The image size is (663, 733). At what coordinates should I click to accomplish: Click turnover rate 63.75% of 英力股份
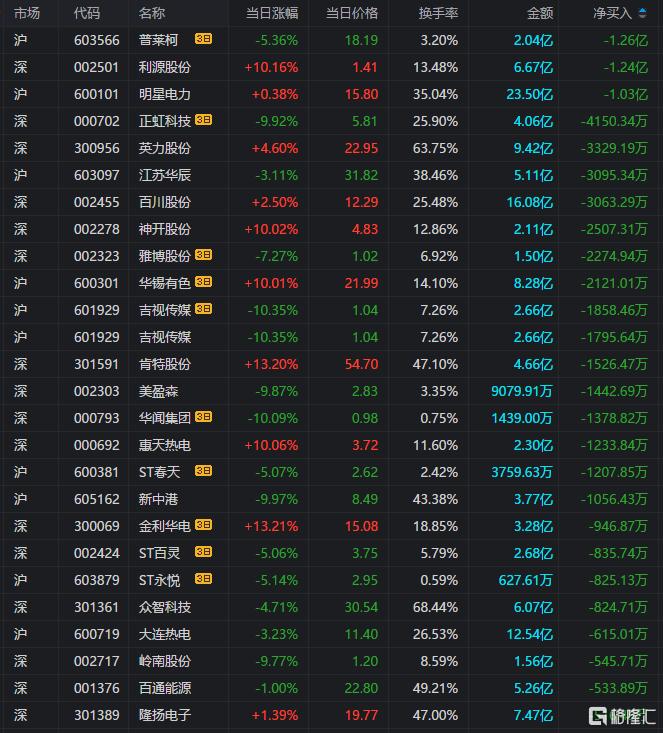tap(435, 148)
